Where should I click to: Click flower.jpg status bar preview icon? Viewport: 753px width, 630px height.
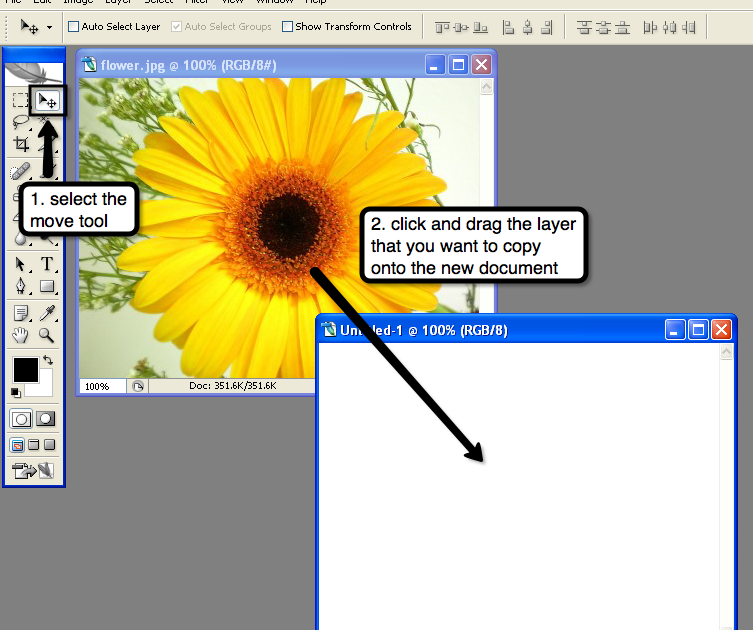[x=138, y=386]
